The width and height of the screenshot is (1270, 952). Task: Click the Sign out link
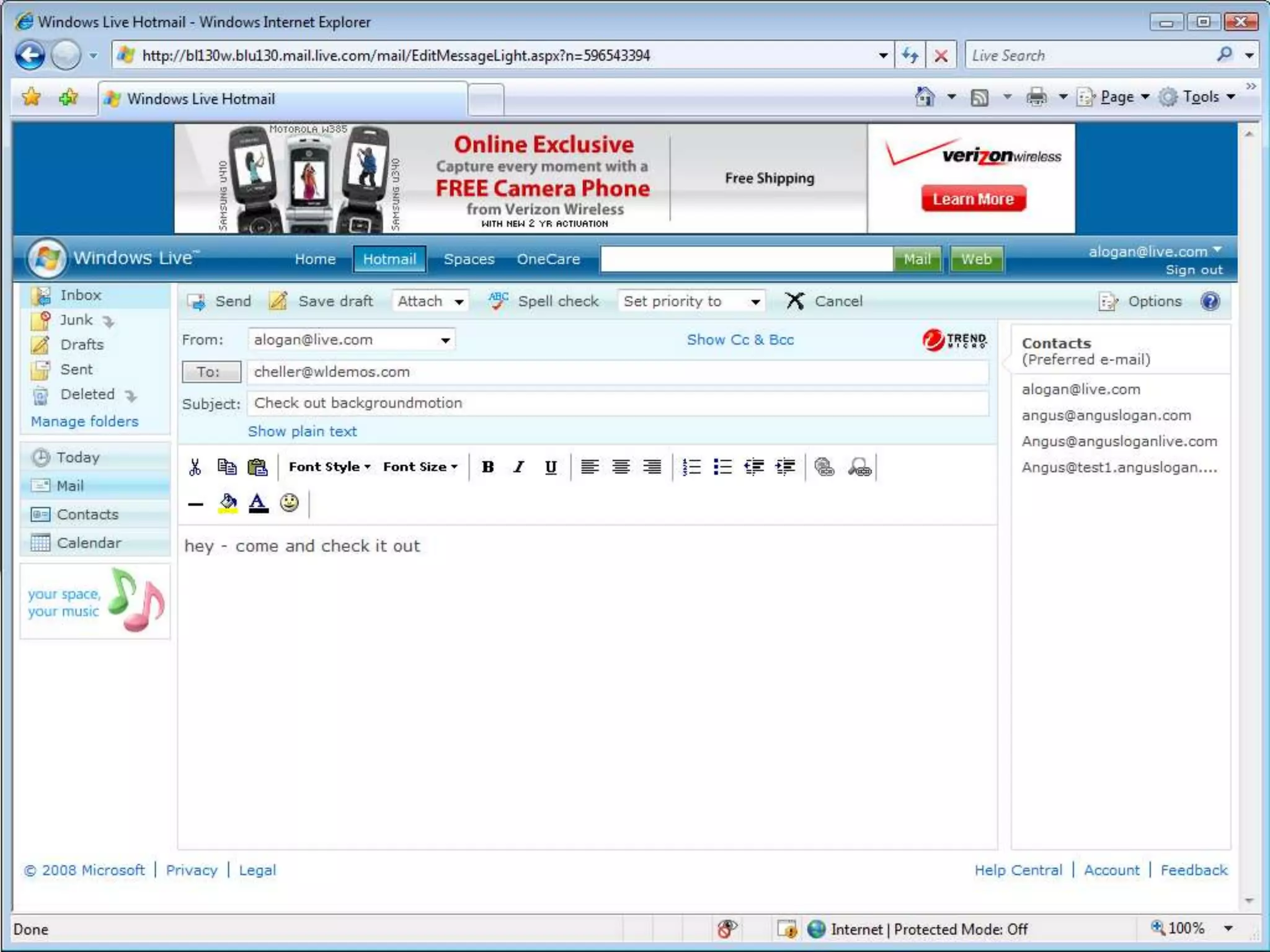click(x=1194, y=270)
